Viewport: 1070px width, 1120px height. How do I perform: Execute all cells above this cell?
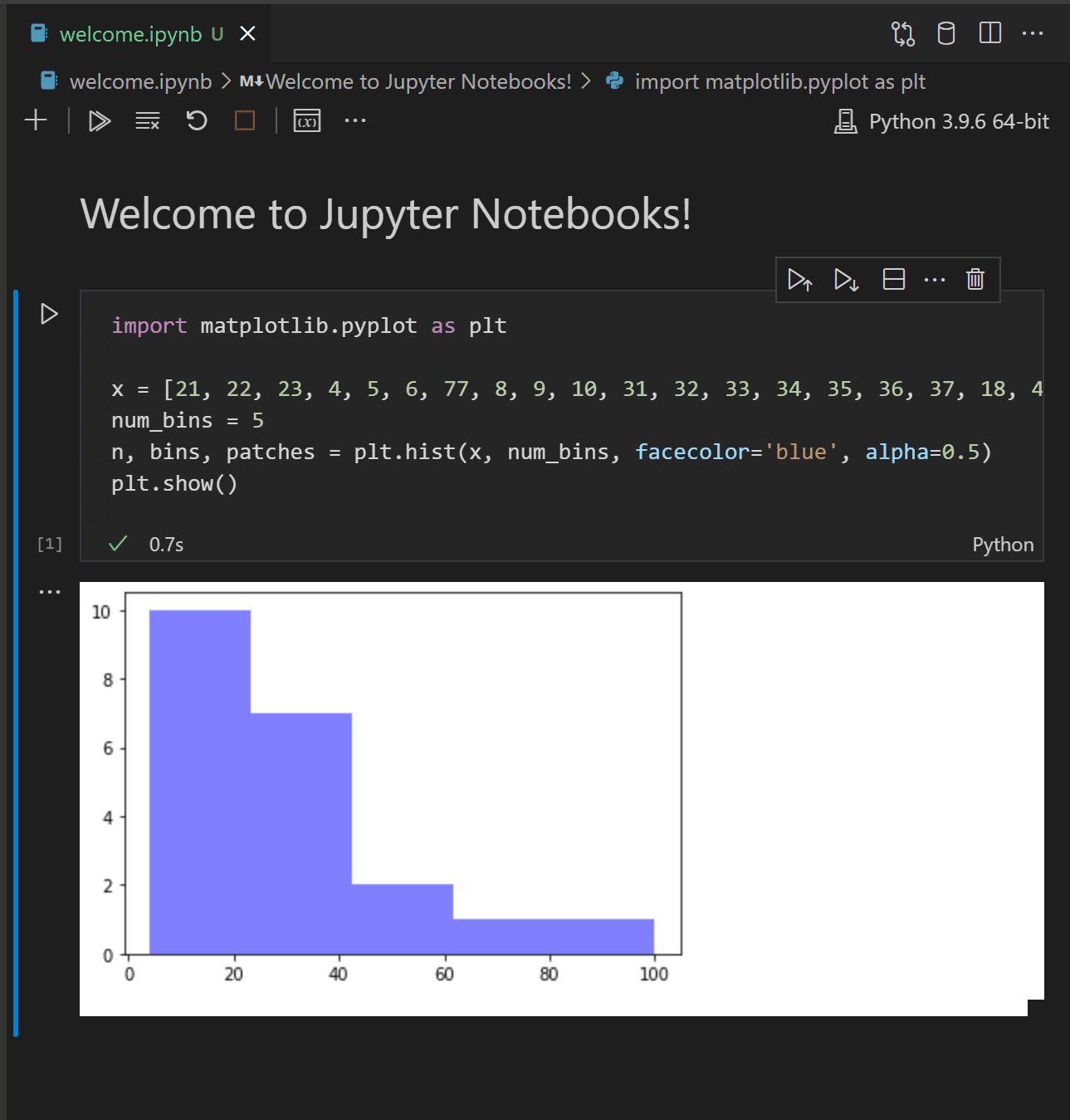pyautogui.click(x=799, y=280)
